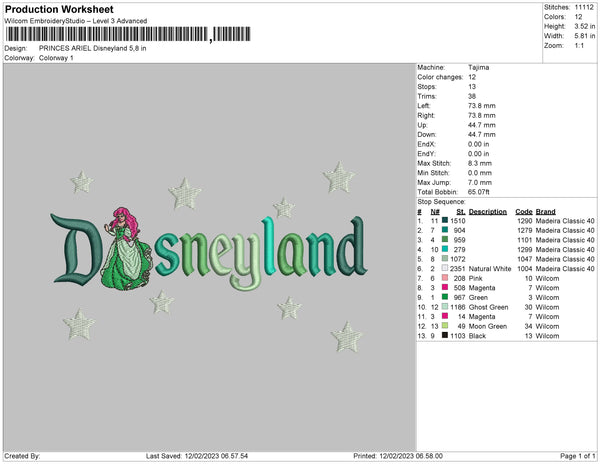Click the Natural White description
The image size is (600, 464).
(490, 269)
